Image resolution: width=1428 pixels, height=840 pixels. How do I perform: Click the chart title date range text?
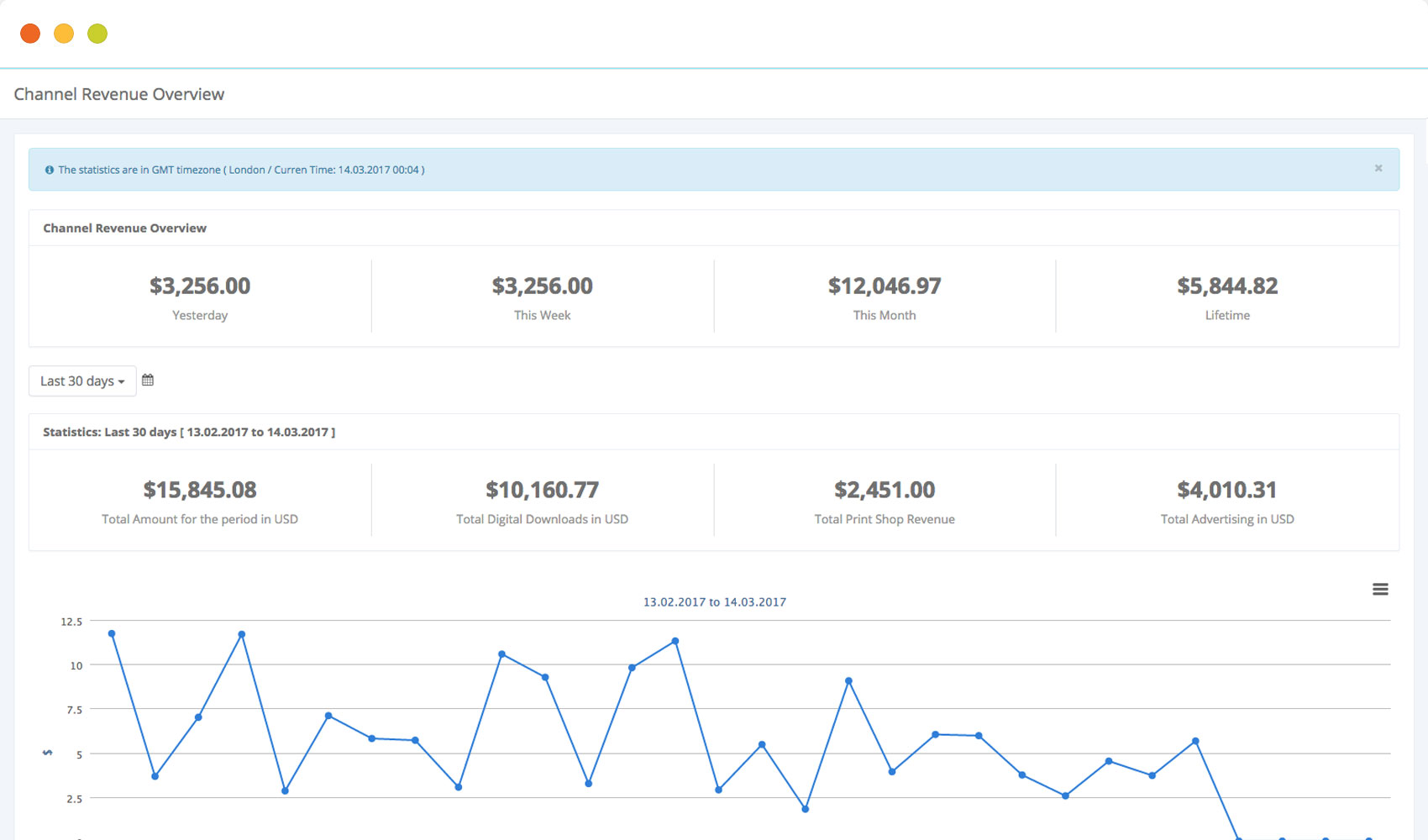(714, 602)
